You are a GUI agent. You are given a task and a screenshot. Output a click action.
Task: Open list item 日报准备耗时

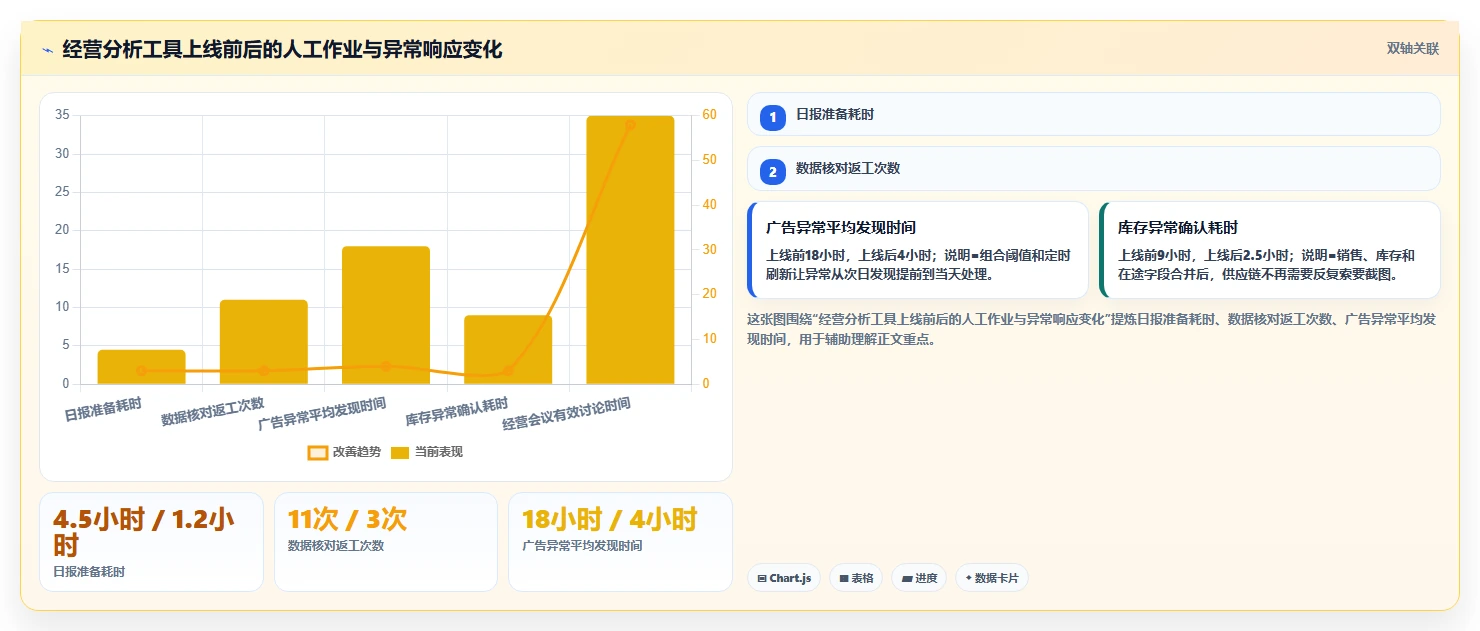click(x=1094, y=114)
